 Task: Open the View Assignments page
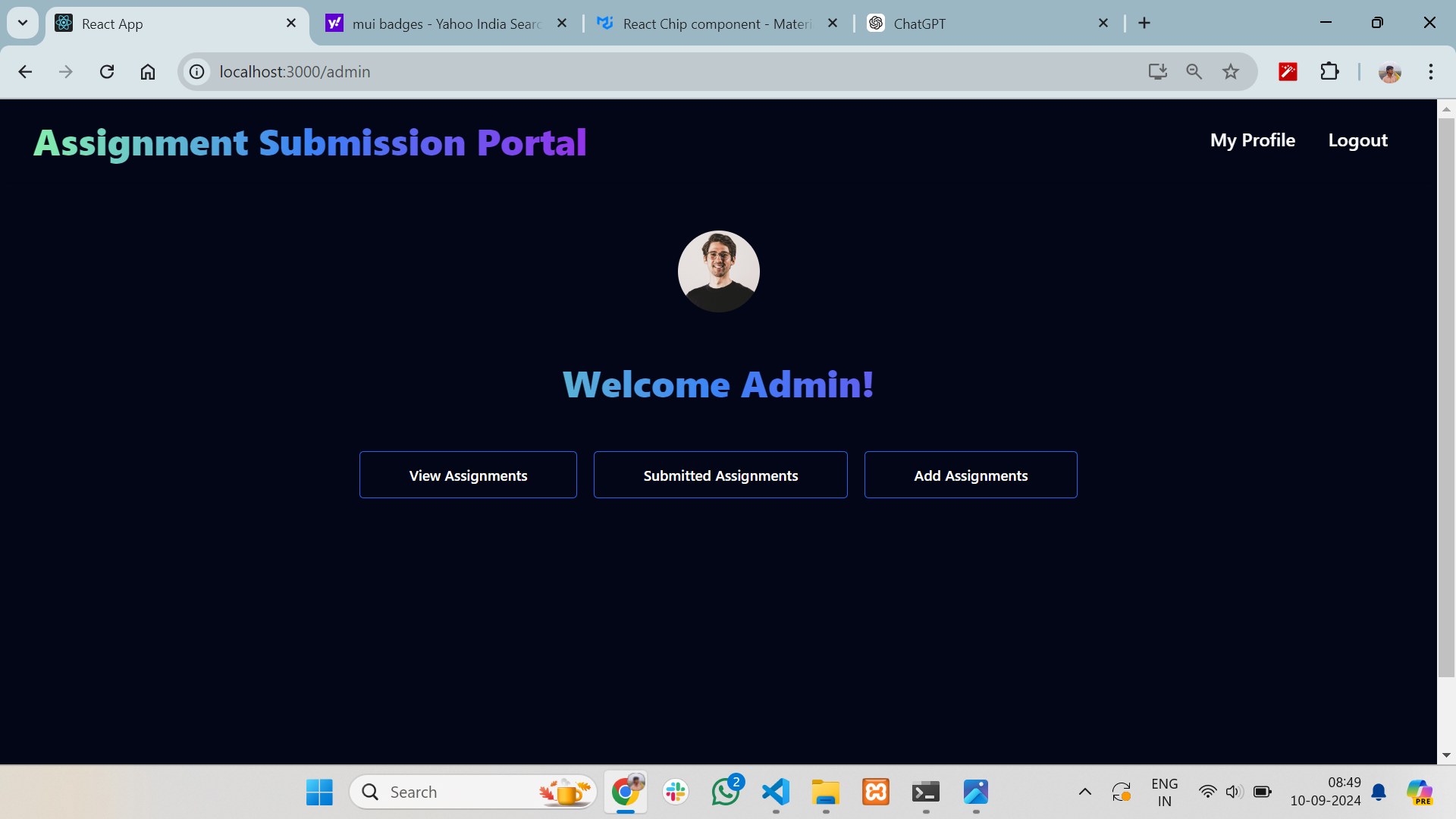[x=468, y=475]
